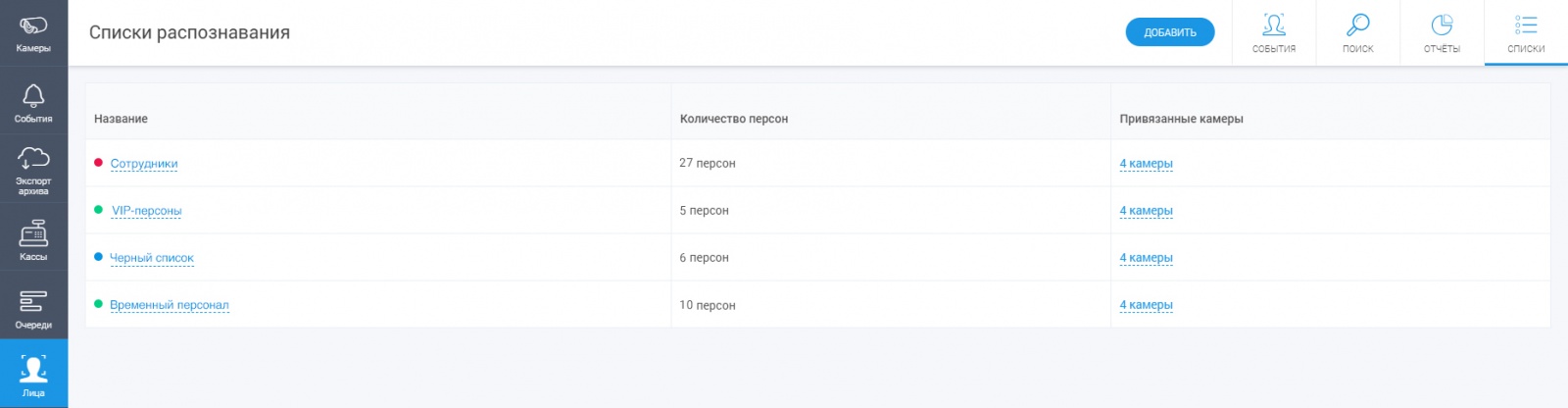
Task: Open face События tab at top
Action: point(1273,33)
